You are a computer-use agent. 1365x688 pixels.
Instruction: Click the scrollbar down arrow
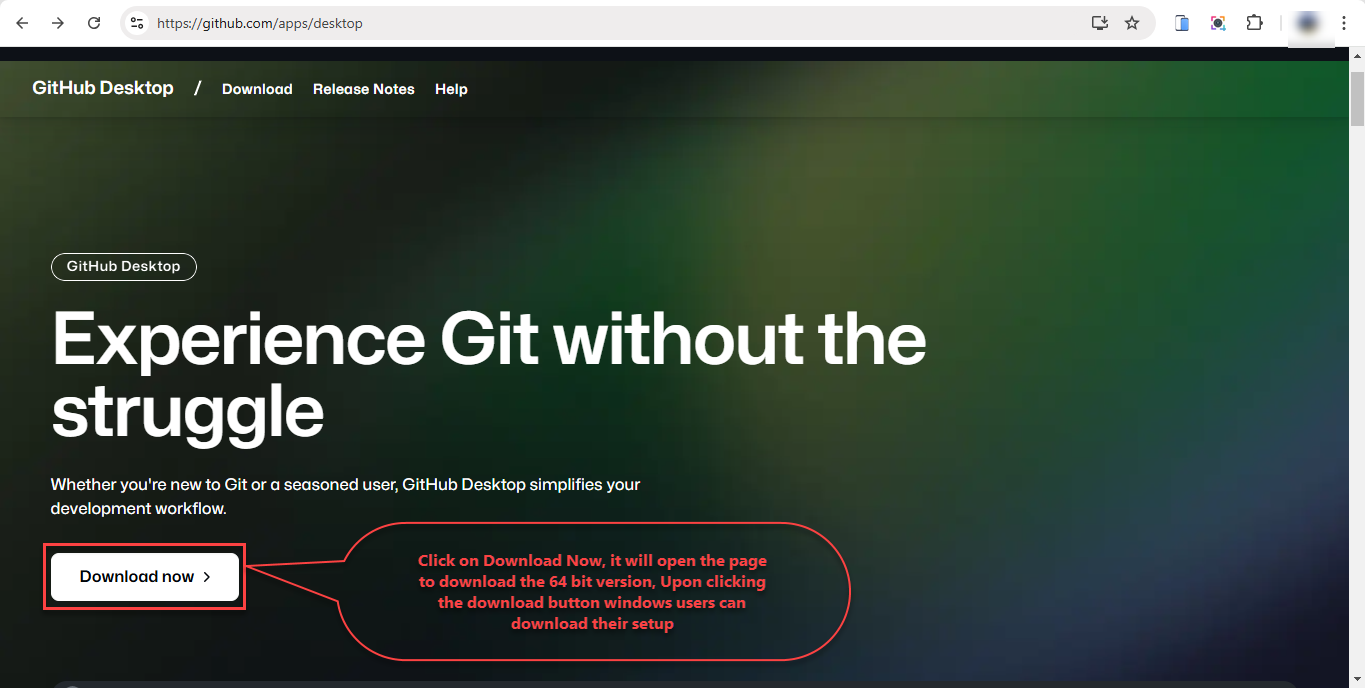1357,679
